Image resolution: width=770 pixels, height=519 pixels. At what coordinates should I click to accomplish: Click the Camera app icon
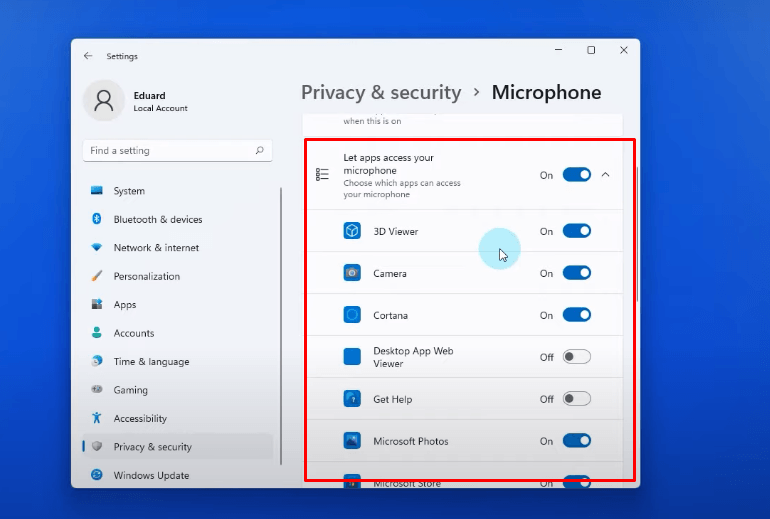pyautogui.click(x=352, y=273)
